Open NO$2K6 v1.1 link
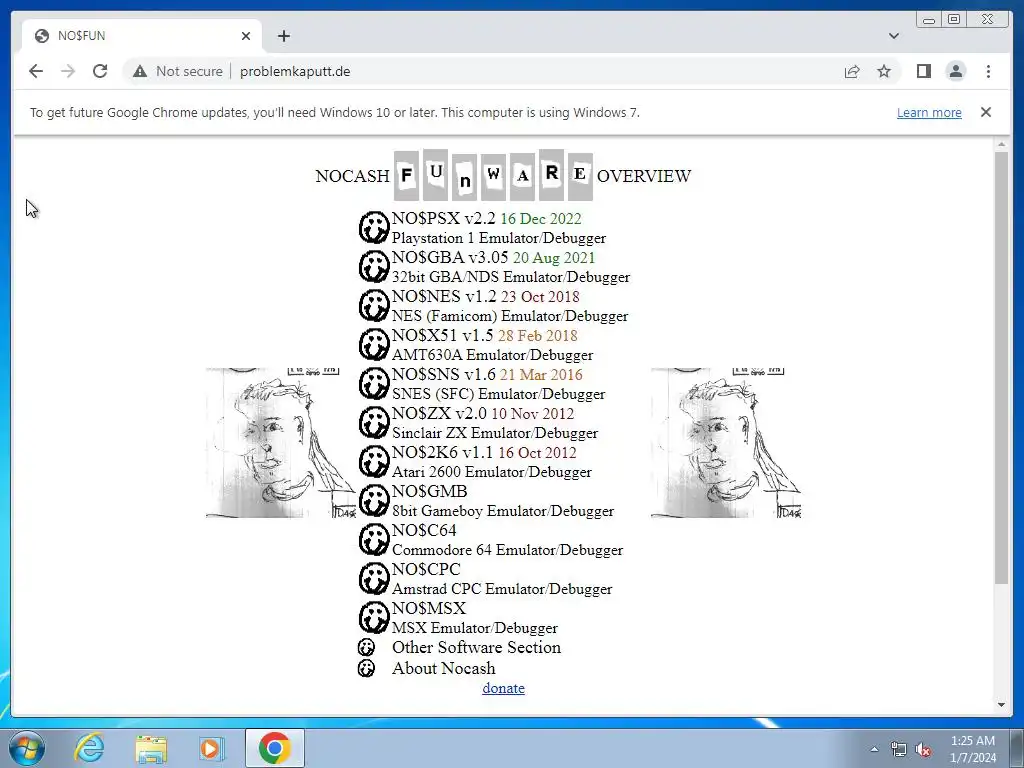Screen dimensions: 1024x768 point(442,453)
